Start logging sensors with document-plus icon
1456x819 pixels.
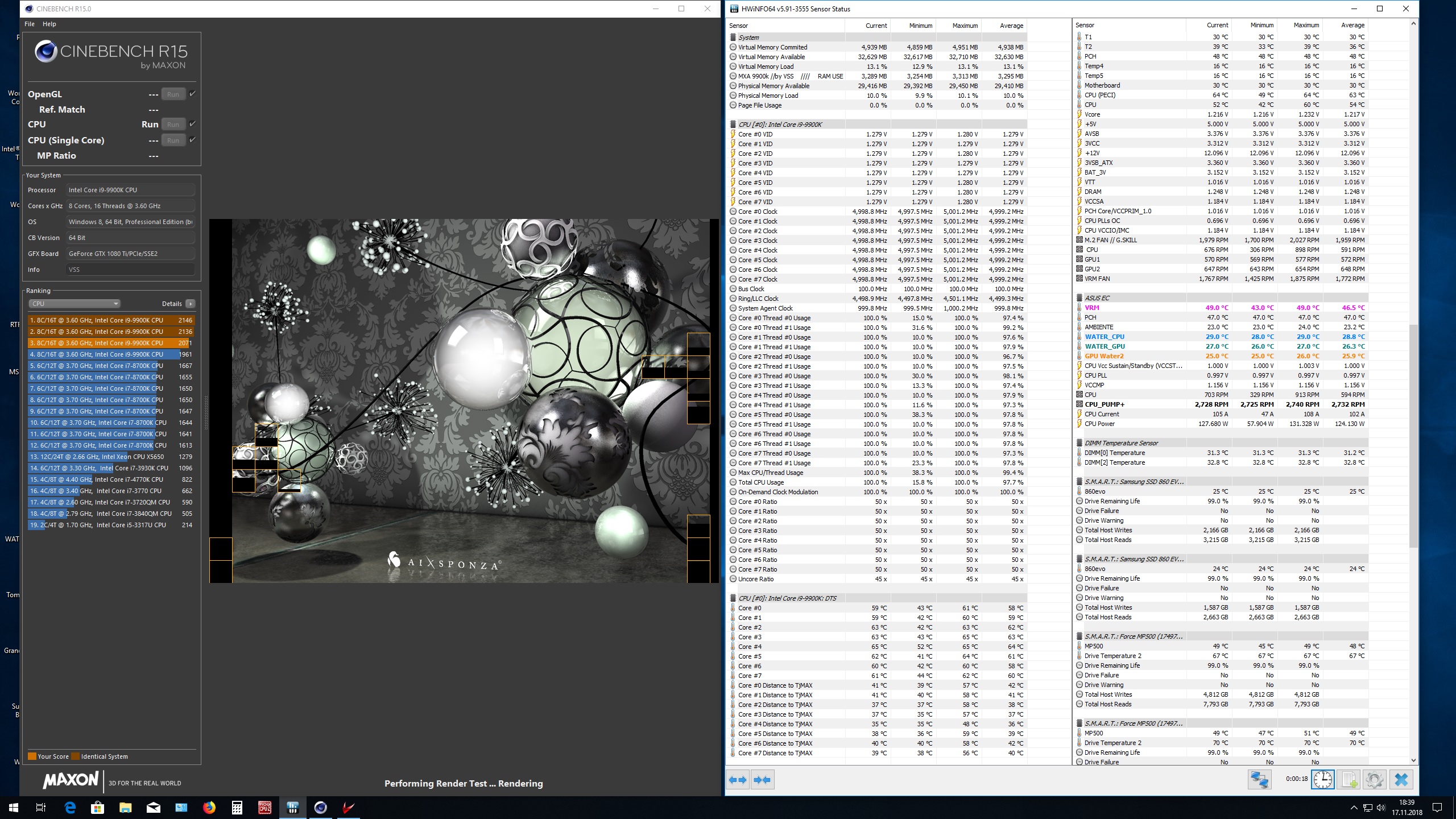point(1349,779)
